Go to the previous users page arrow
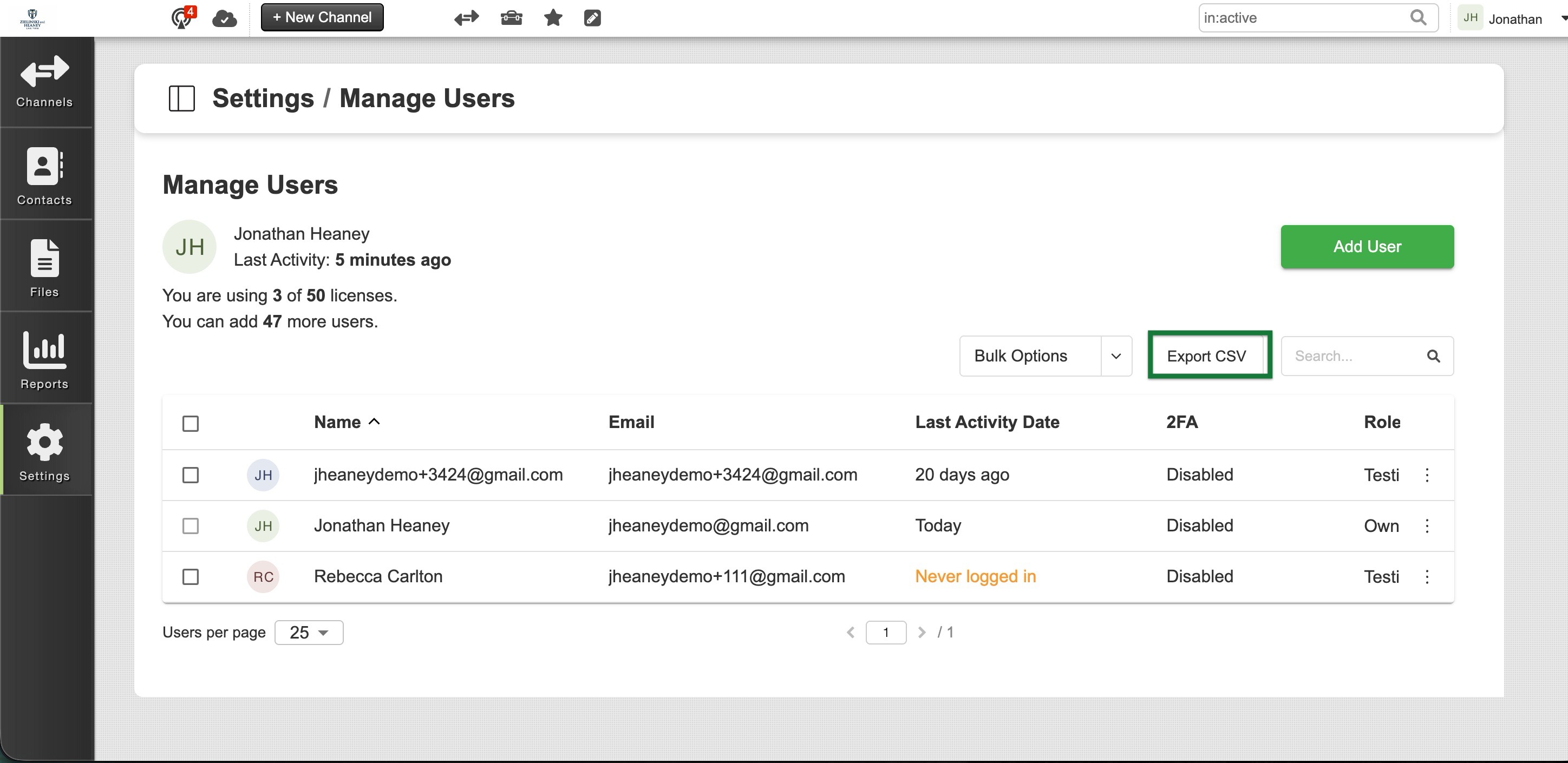Screen dimensions: 1568x763 click(851, 633)
